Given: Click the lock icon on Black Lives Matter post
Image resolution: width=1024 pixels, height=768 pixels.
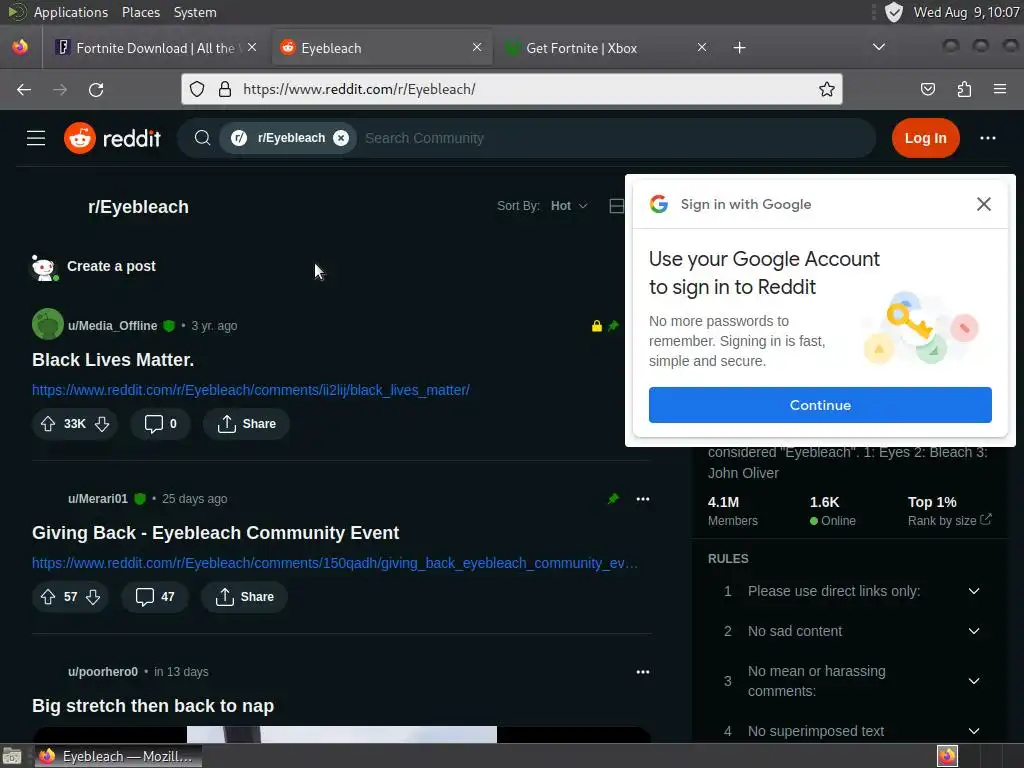Looking at the screenshot, I should pos(596,326).
